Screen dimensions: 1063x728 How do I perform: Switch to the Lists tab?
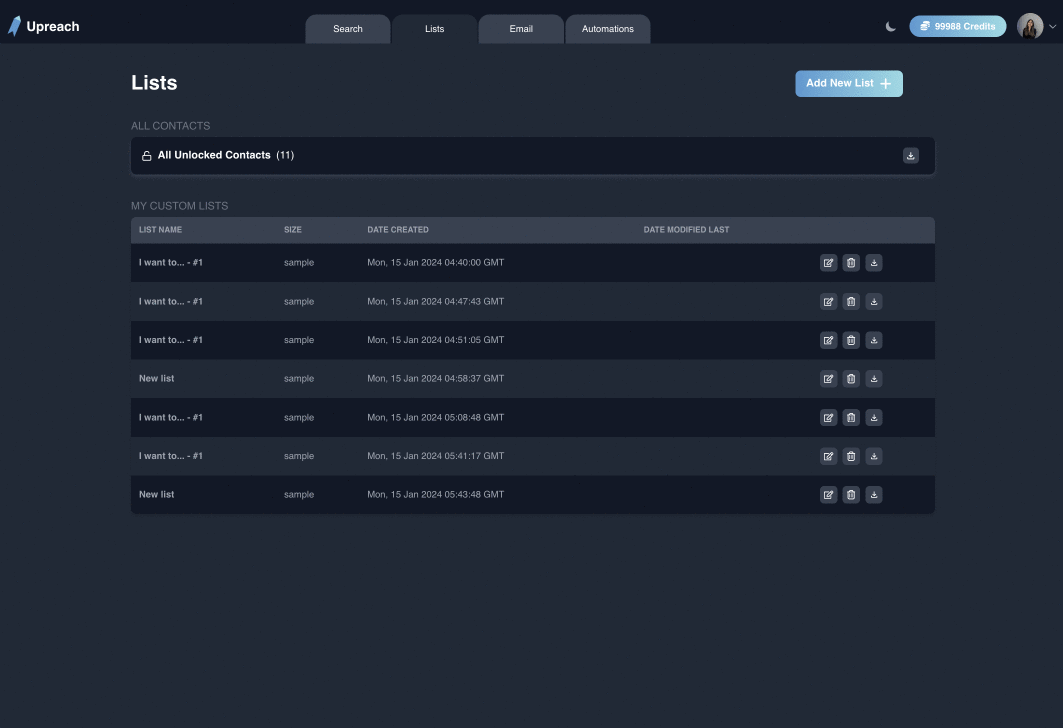click(435, 29)
